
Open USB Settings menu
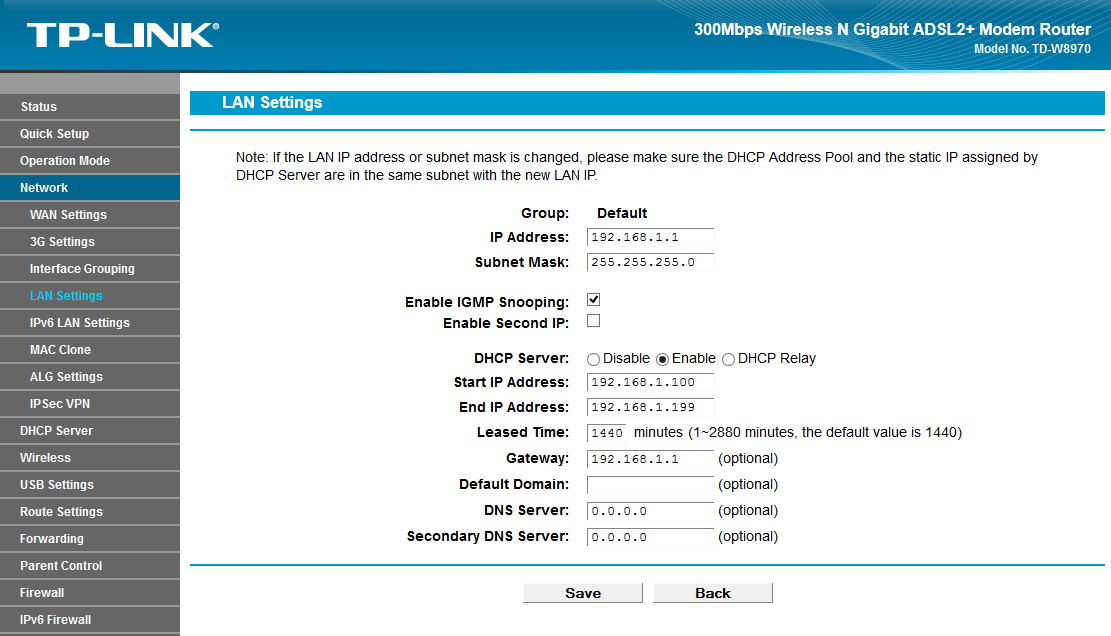click(x=90, y=484)
